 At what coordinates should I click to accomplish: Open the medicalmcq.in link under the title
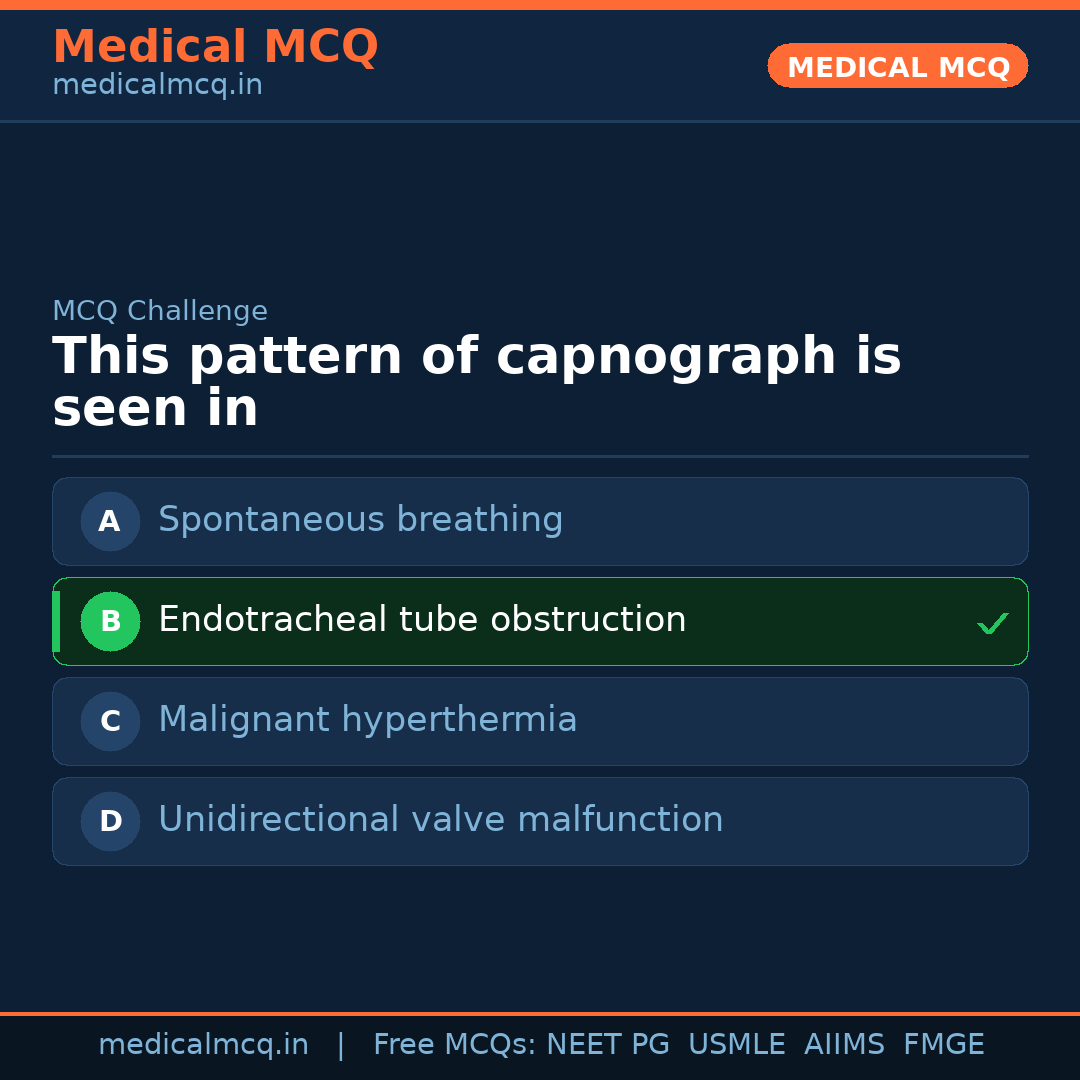(157, 86)
